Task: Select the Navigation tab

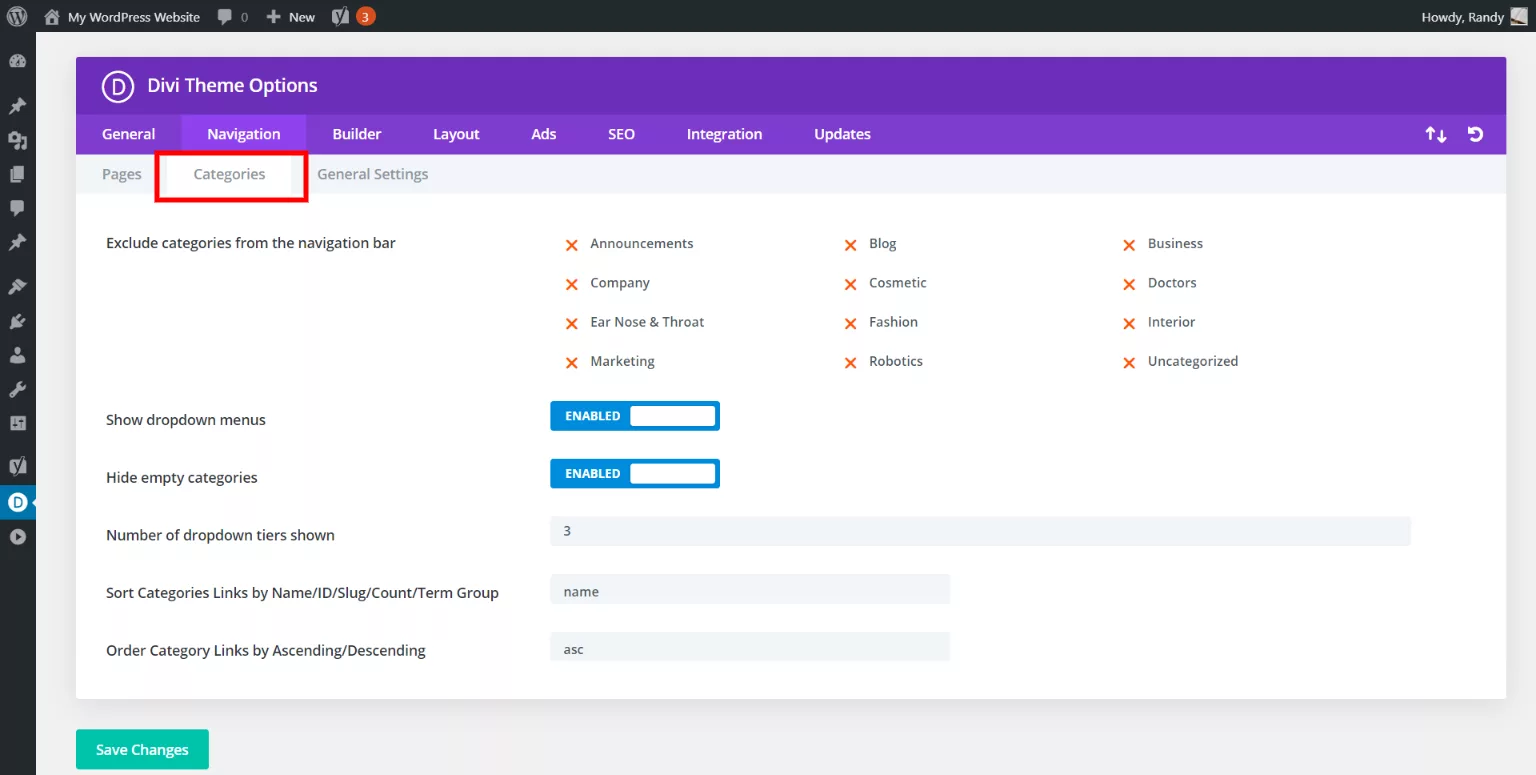Action: [244, 134]
